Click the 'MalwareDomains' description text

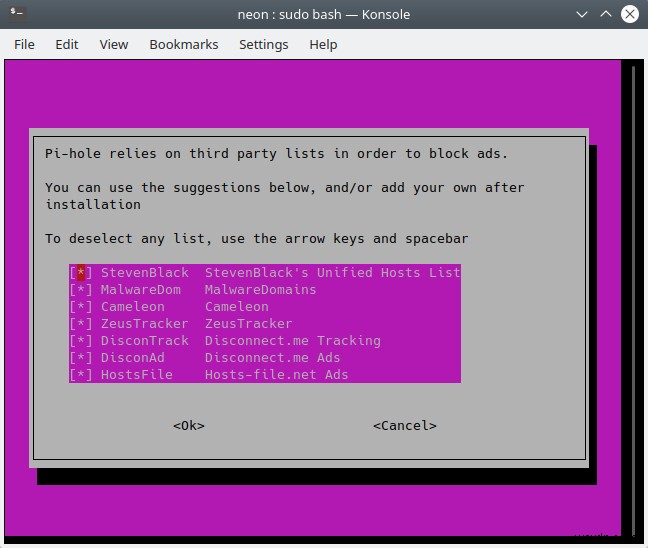[x=260, y=290]
